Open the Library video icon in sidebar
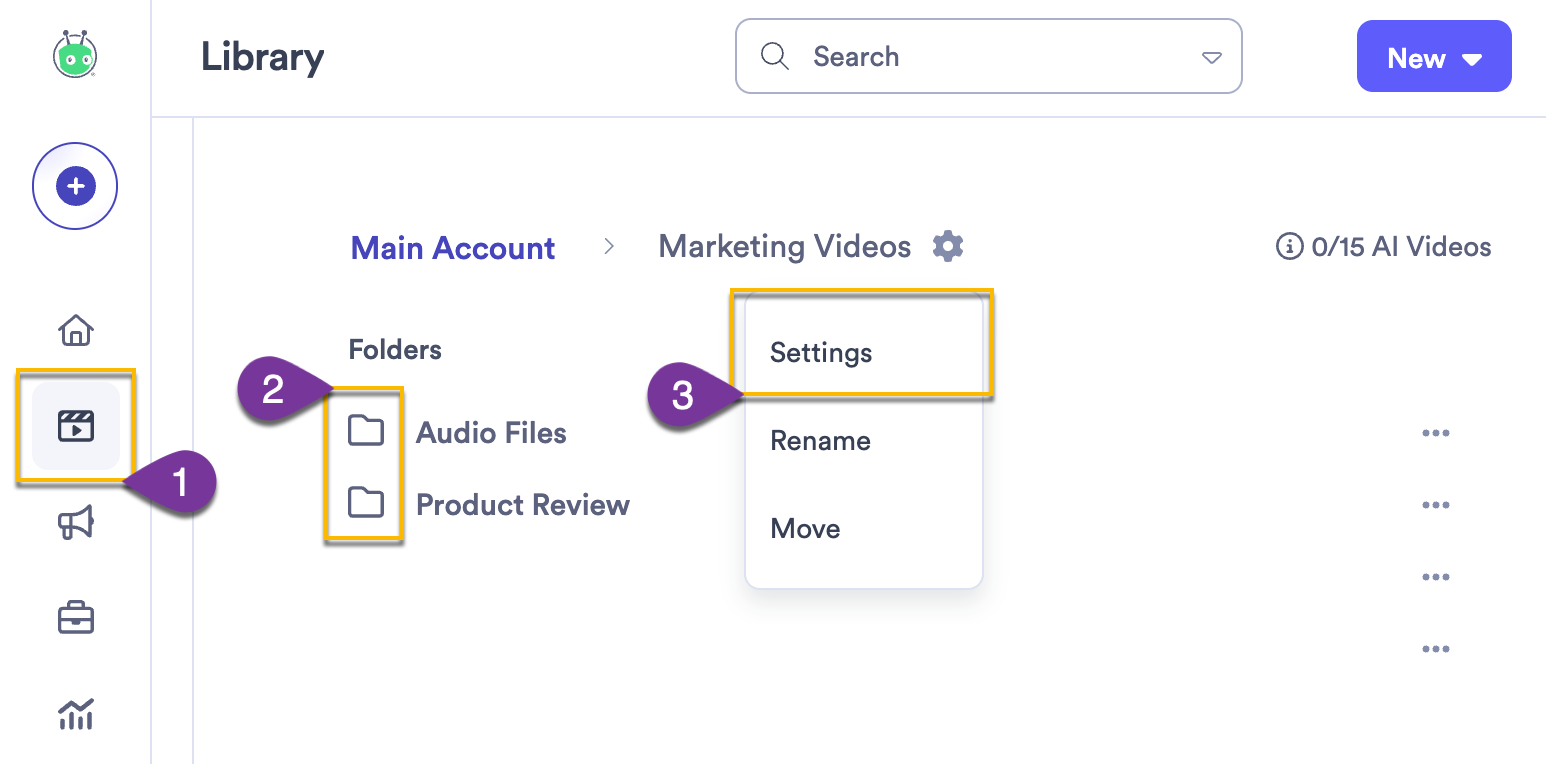 tap(76, 426)
